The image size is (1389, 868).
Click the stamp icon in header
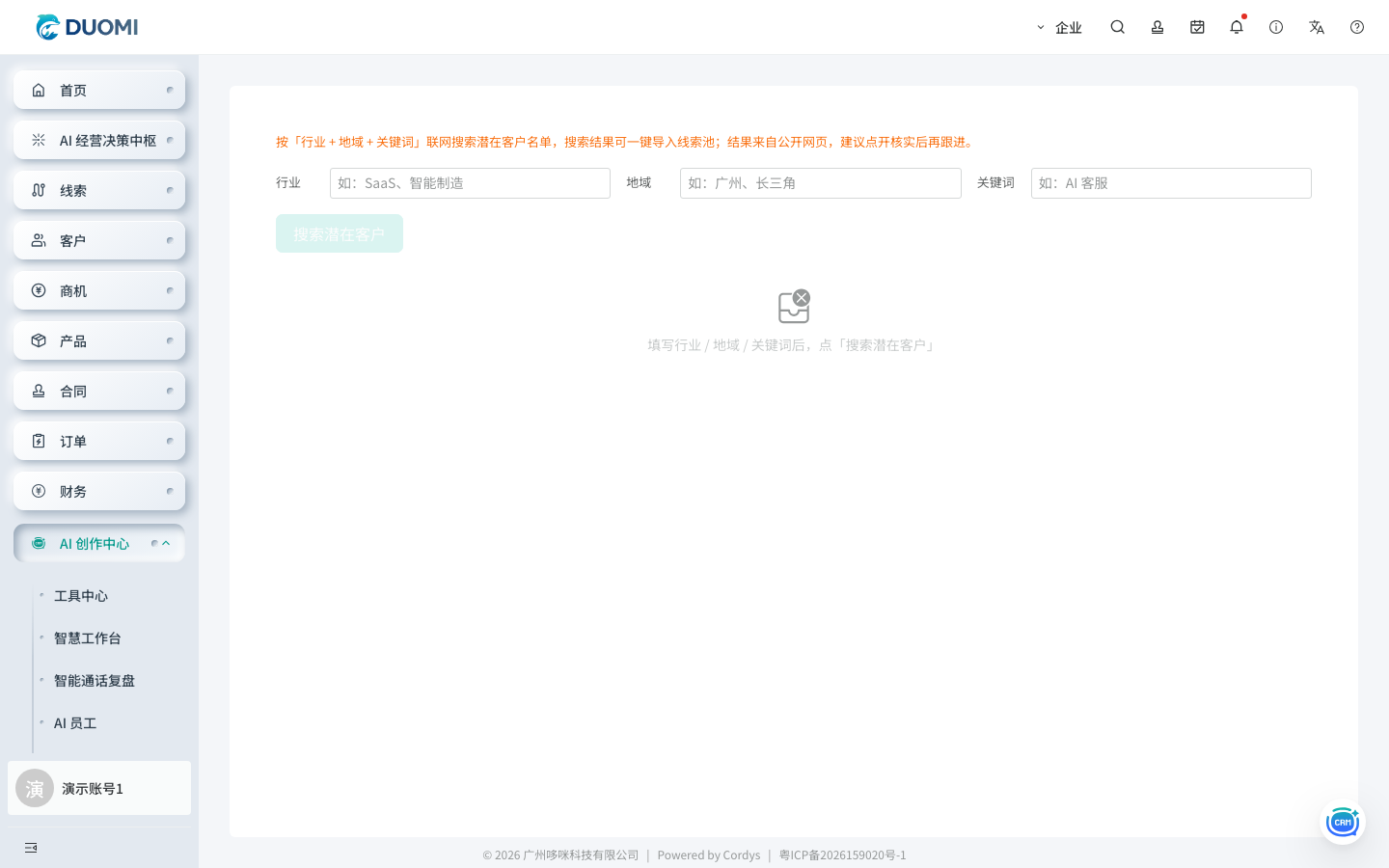point(1157,27)
